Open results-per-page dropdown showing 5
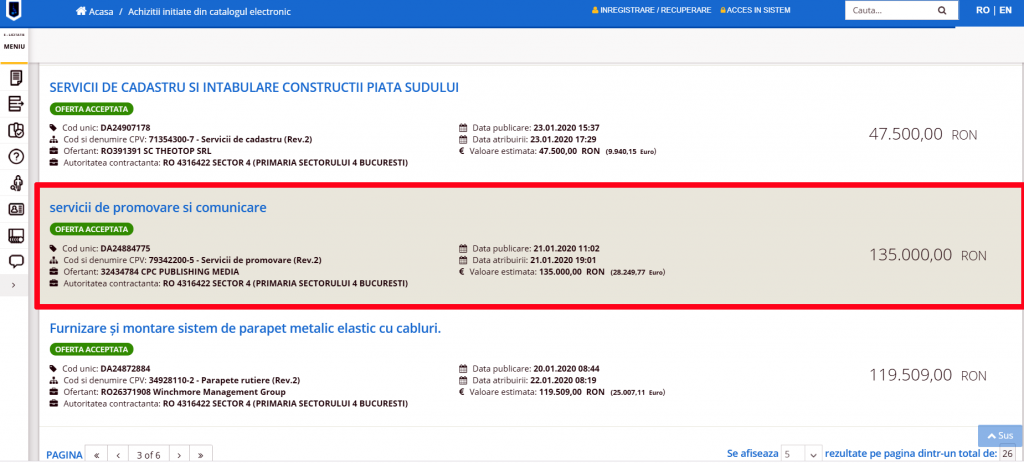Image resolution: width=1024 pixels, height=463 pixels. click(x=801, y=455)
